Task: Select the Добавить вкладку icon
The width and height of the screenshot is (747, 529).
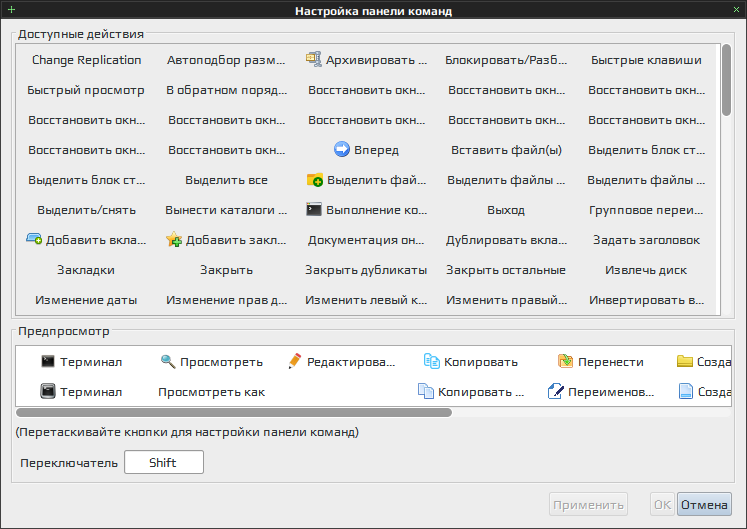Action: tap(34, 240)
